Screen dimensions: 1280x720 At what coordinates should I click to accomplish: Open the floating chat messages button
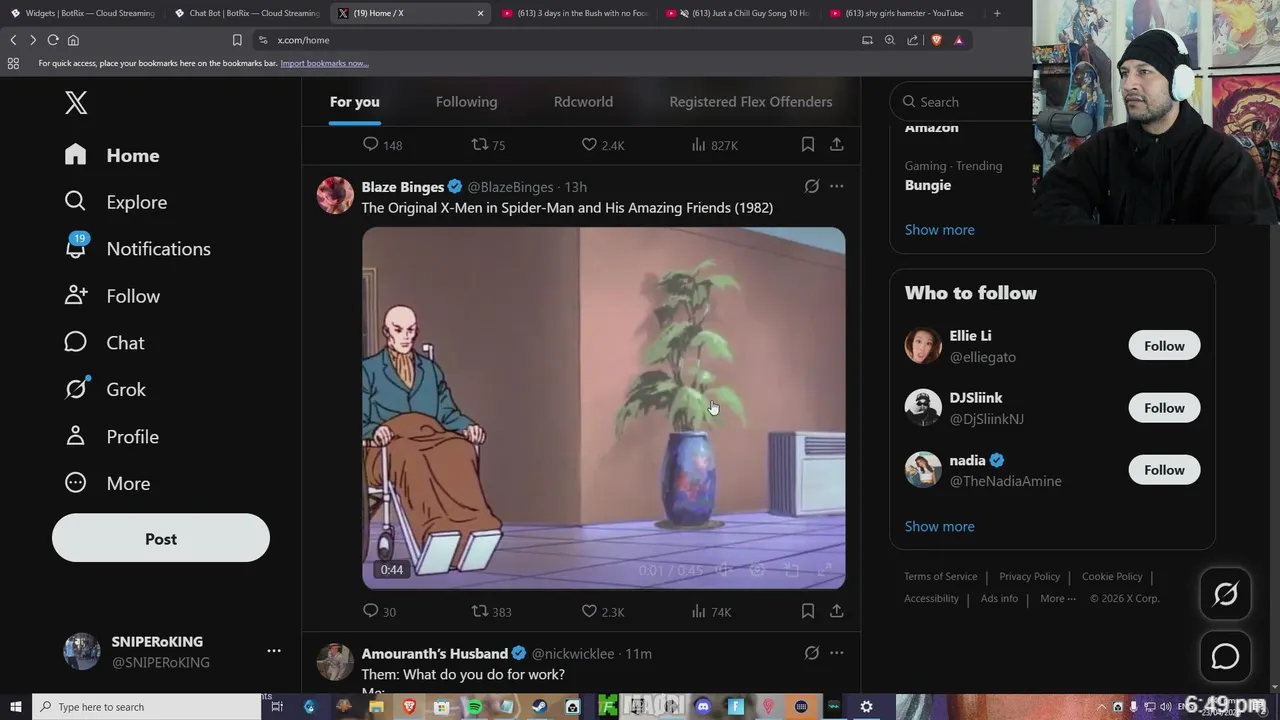point(1225,657)
